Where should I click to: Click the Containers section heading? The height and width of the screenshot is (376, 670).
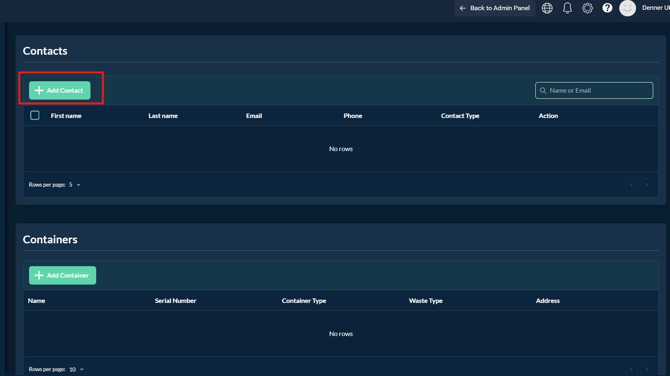[50, 239]
